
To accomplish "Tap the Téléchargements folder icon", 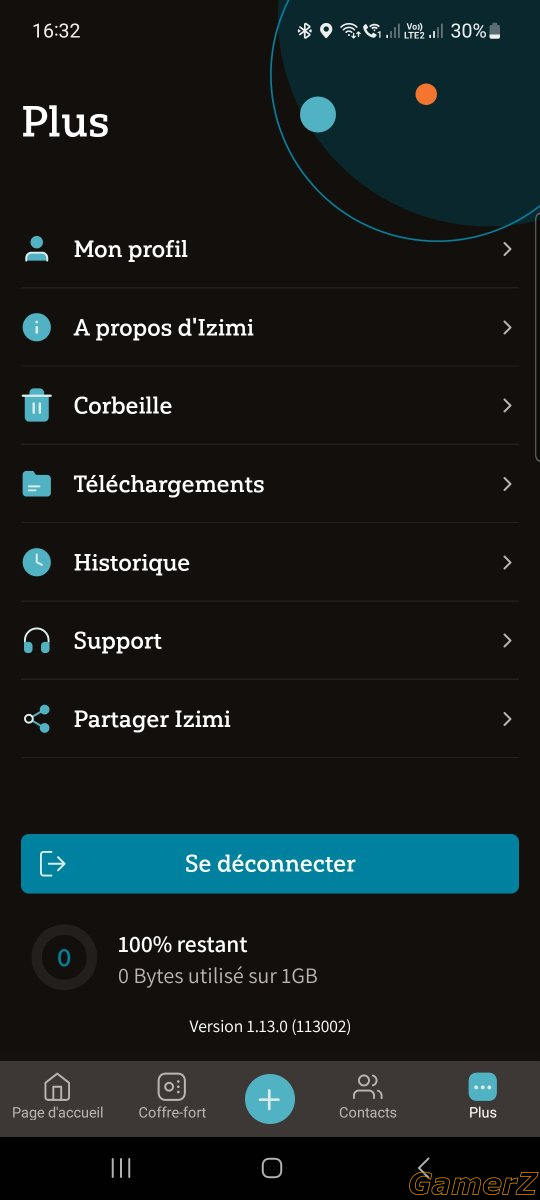I will pyautogui.click(x=37, y=484).
